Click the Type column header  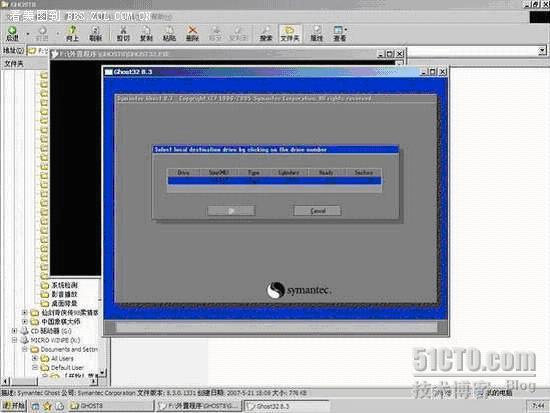pos(254,172)
